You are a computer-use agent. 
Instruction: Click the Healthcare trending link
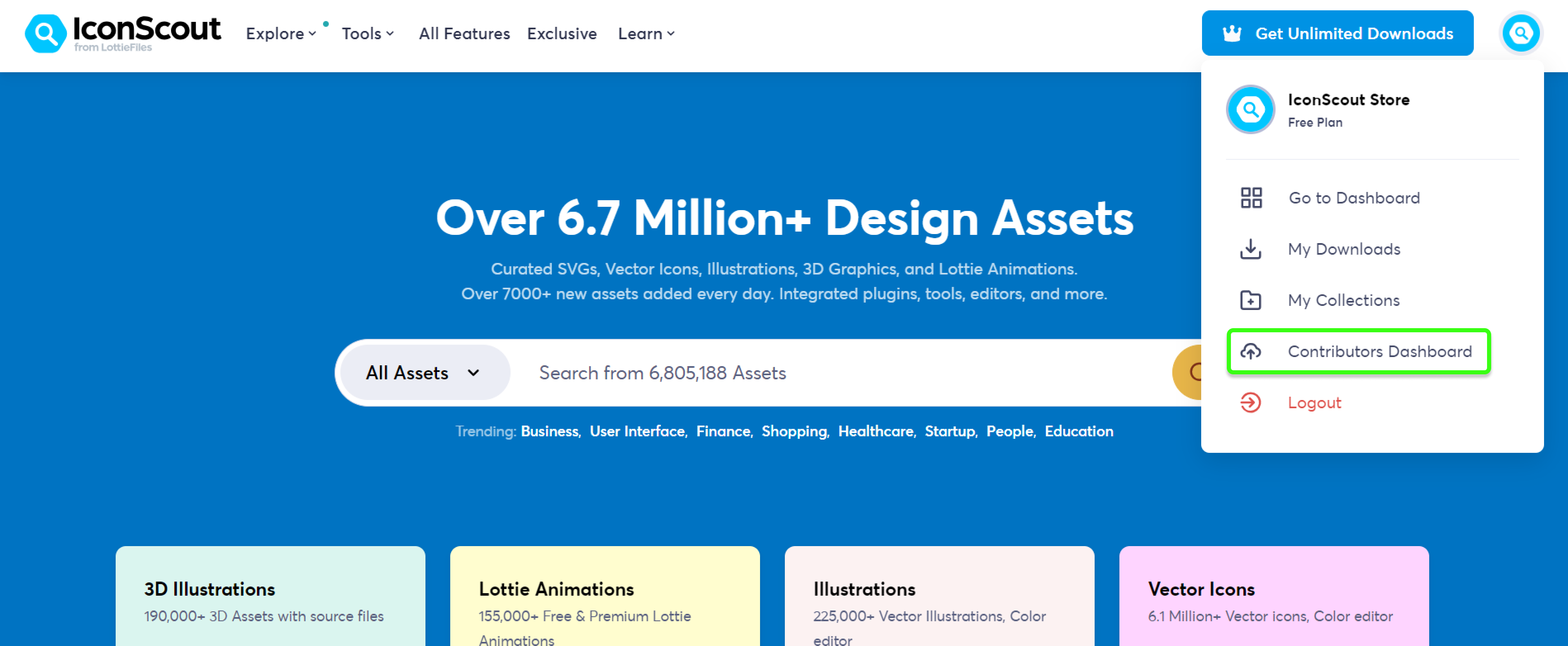coord(877,431)
